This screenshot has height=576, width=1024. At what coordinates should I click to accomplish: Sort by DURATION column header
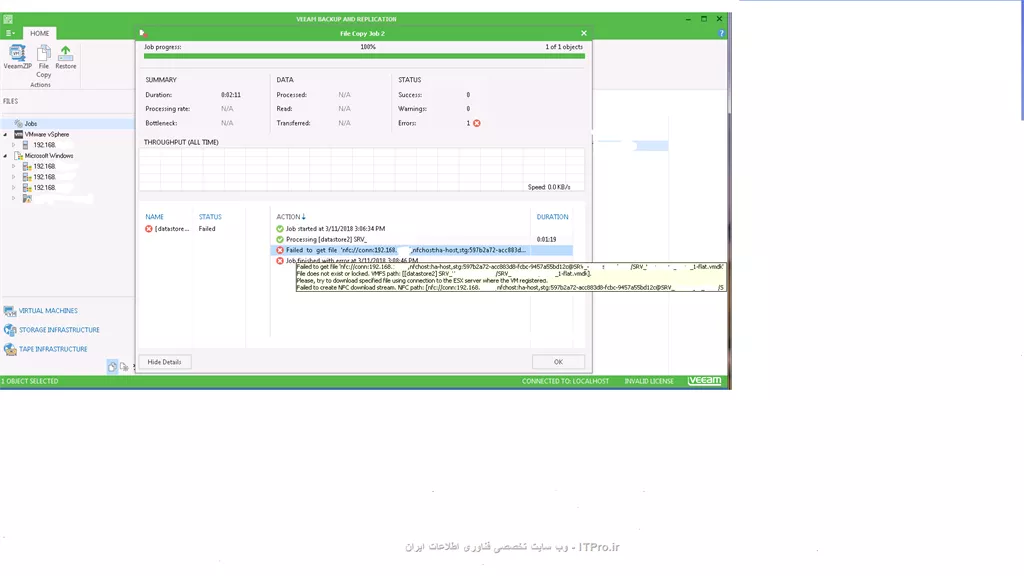[x=552, y=217]
